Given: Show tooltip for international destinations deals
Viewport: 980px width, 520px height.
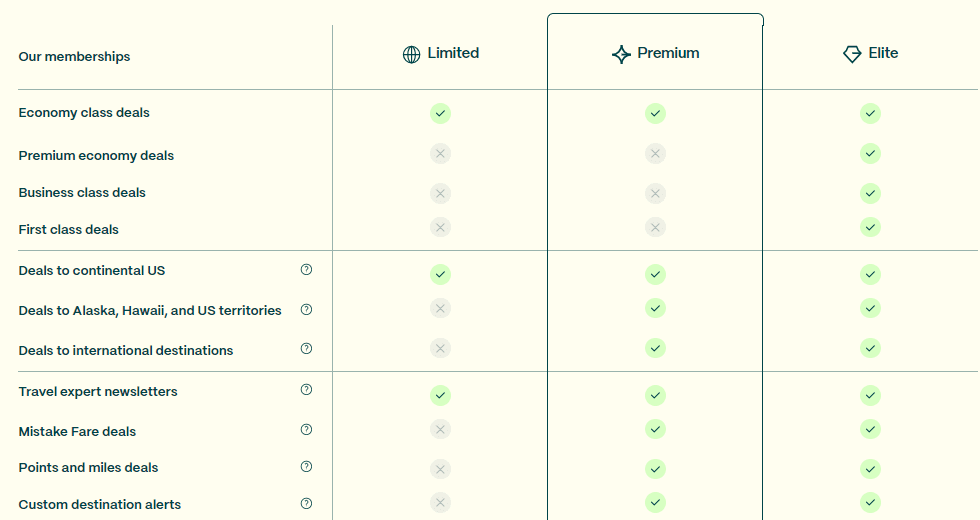Looking at the screenshot, I should pos(306,349).
